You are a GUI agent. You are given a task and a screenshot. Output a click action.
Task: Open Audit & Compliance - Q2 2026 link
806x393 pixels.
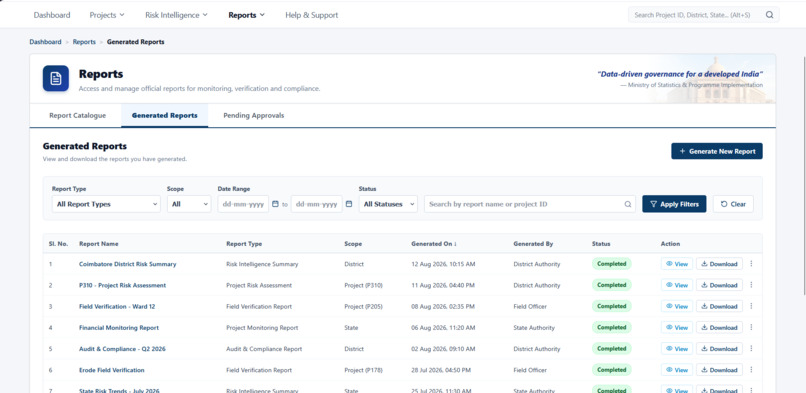click(x=122, y=349)
